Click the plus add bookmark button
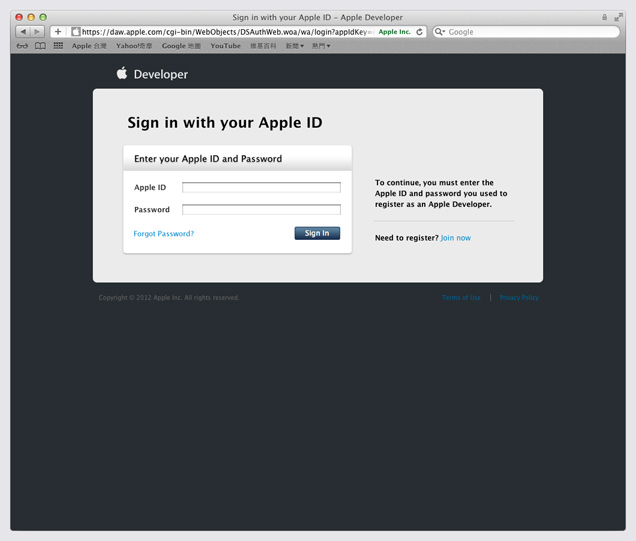Viewport: 636px width, 541px height. point(58,32)
